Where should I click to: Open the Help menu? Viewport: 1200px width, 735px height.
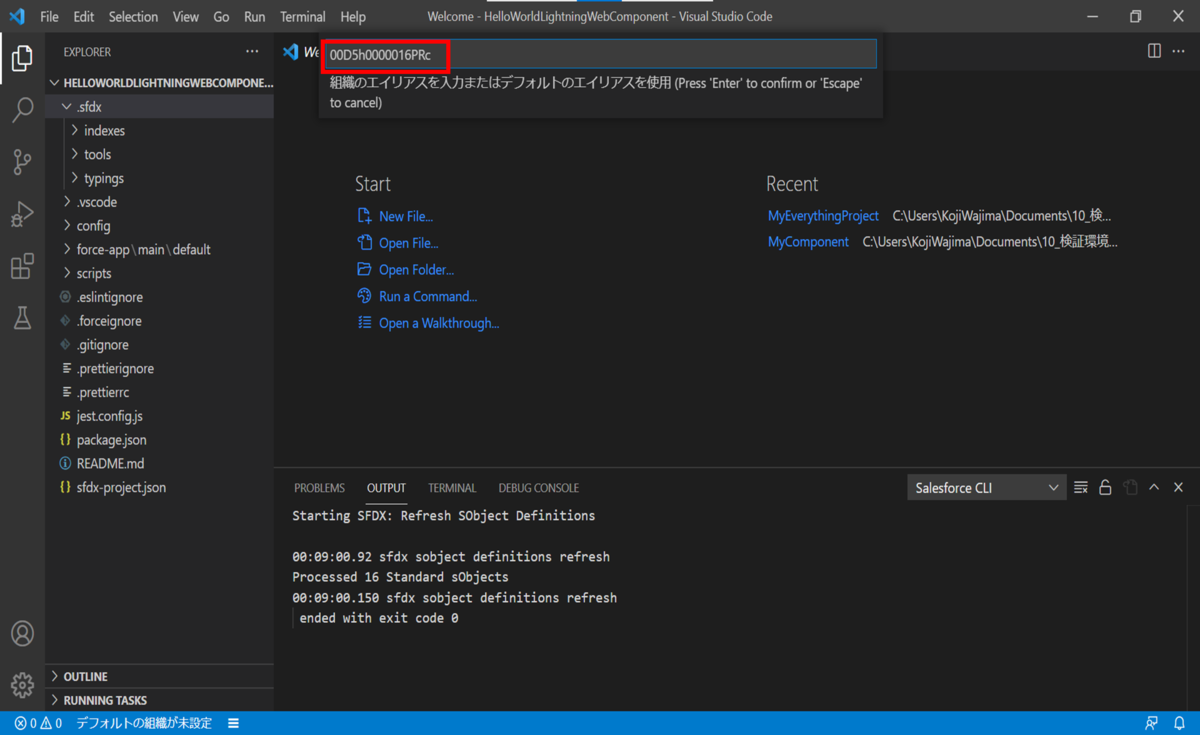click(353, 17)
